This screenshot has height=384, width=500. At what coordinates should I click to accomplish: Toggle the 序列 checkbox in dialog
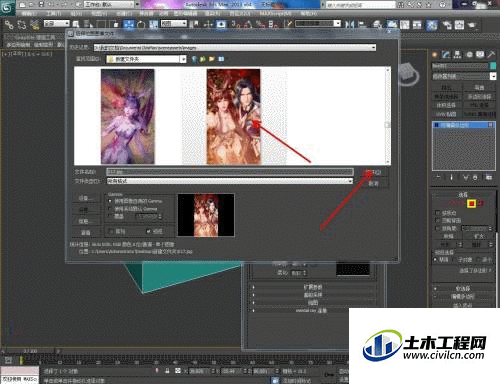click(112, 231)
